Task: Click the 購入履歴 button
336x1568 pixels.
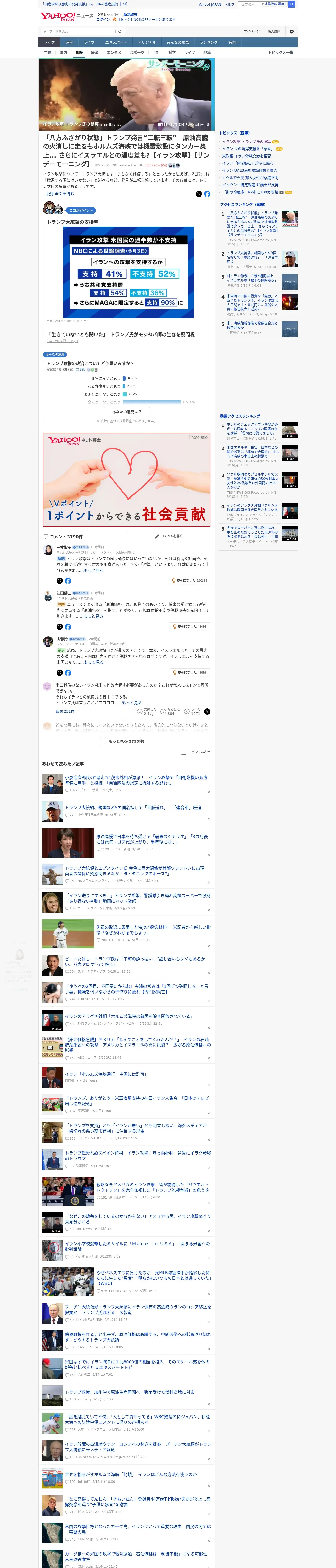Action: (x=274, y=31)
